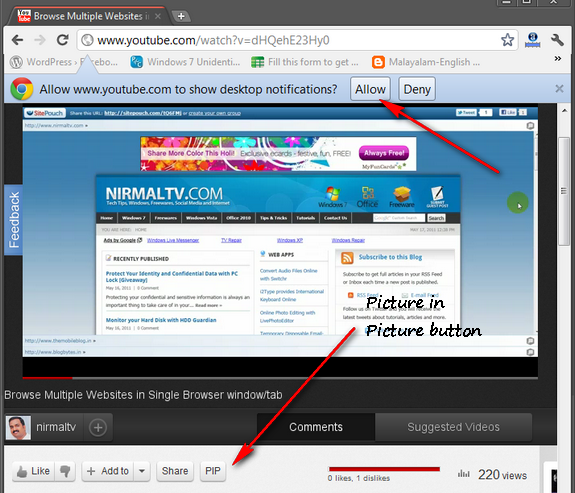The image size is (575, 493).
Task: Click the browser forward arrow
Action: coord(40,40)
